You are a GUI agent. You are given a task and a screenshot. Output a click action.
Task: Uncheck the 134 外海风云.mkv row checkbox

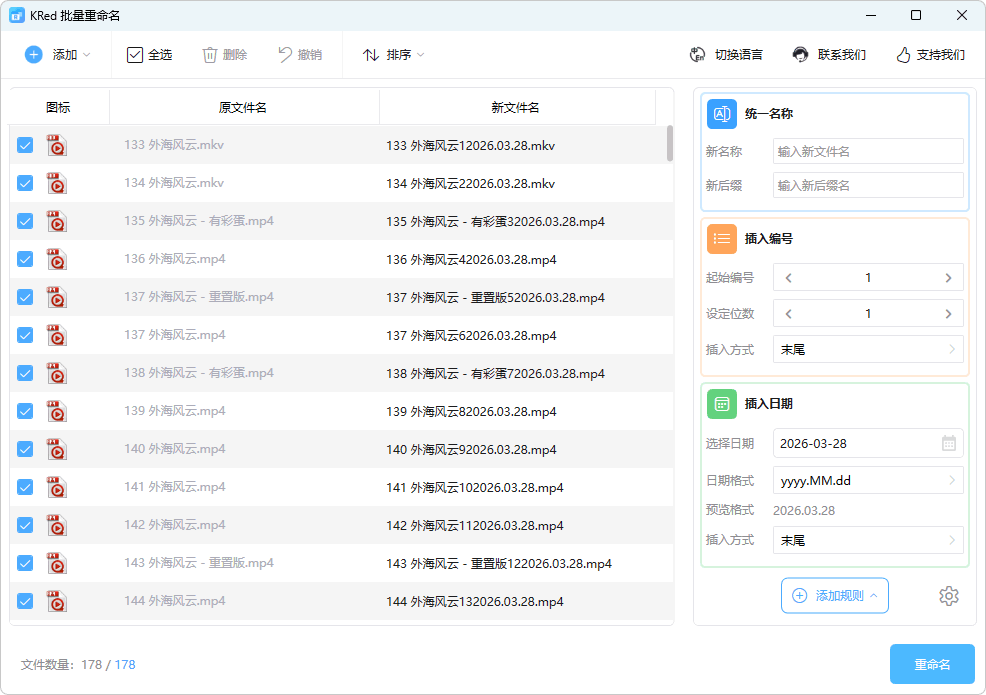coord(25,184)
